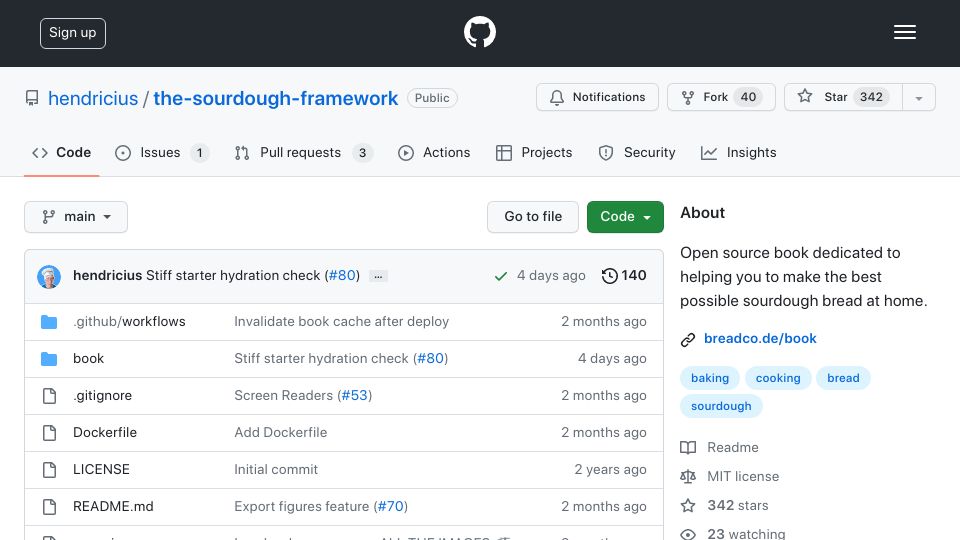The image size is (960, 540).
Task: Open the Actions tab
Action: coord(434,152)
